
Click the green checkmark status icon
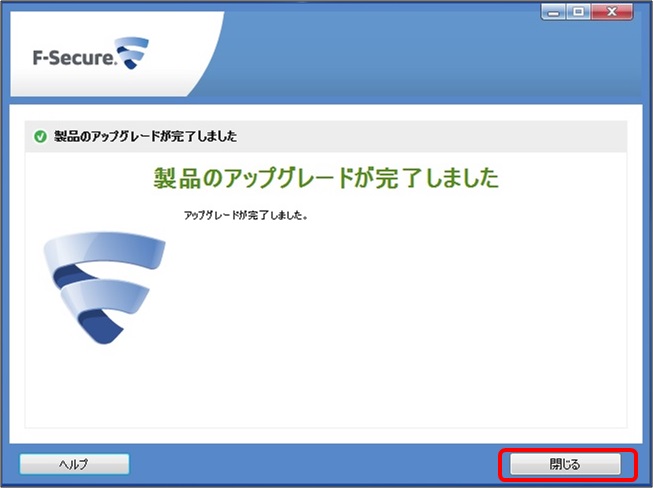[x=40, y=136]
